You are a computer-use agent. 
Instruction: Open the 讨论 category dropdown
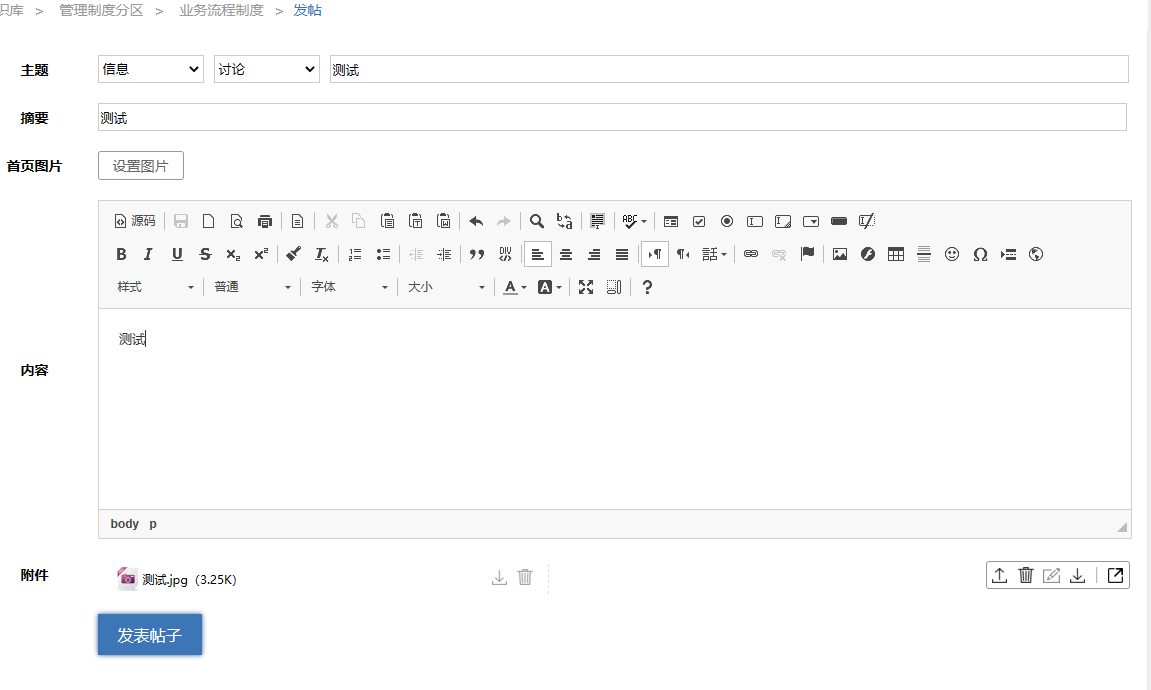[266, 69]
